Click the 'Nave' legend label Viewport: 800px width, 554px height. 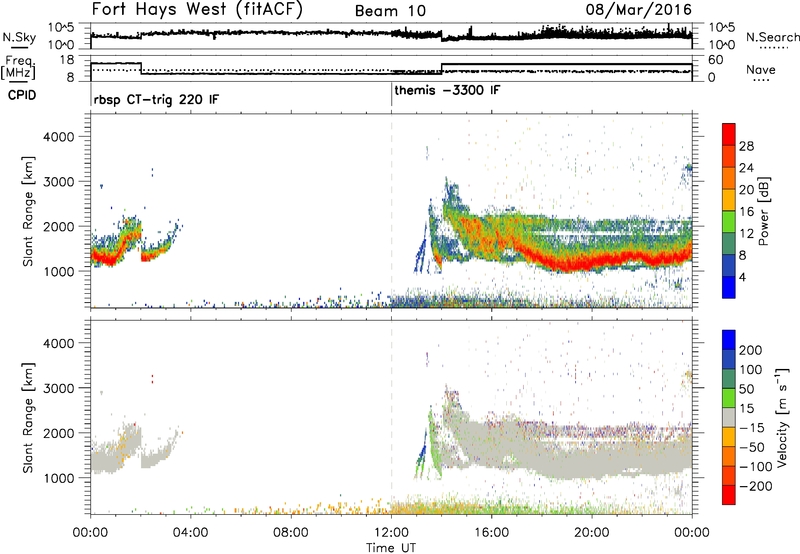pos(761,70)
